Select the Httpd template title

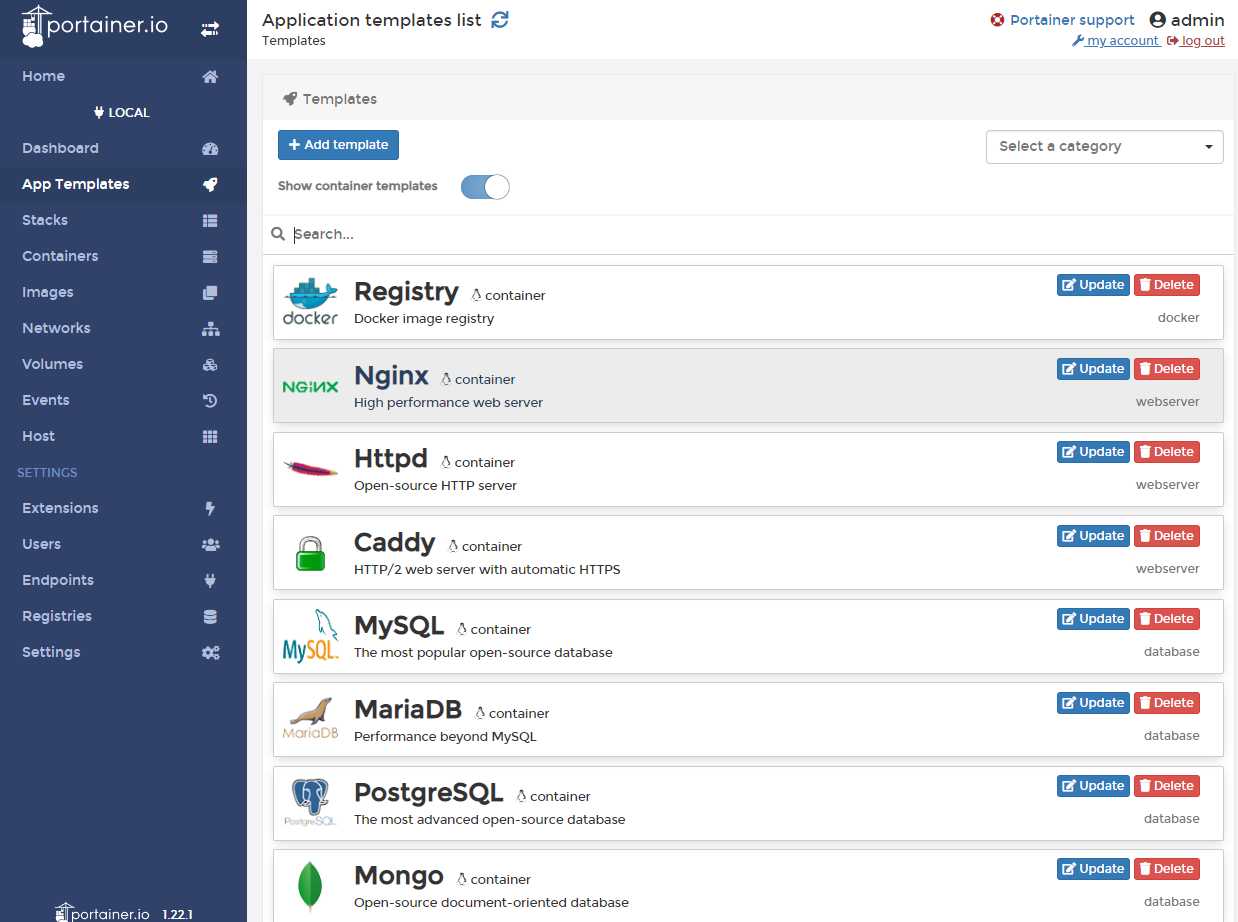(x=391, y=459)
